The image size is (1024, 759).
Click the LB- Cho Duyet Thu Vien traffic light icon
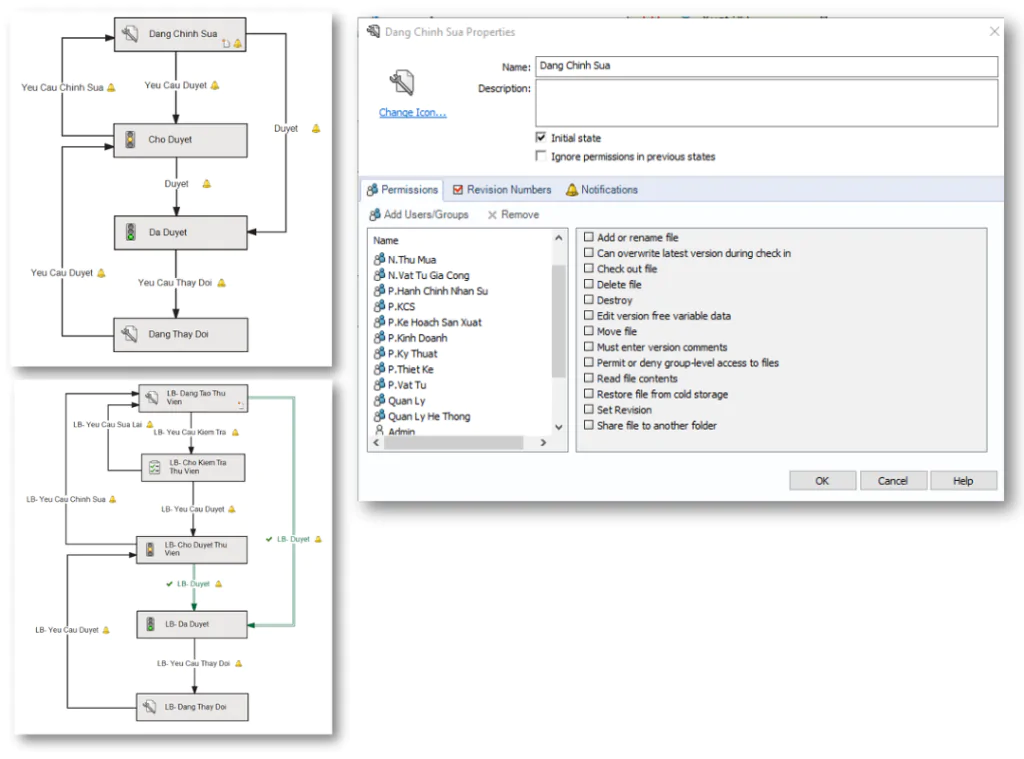[150, 549]
